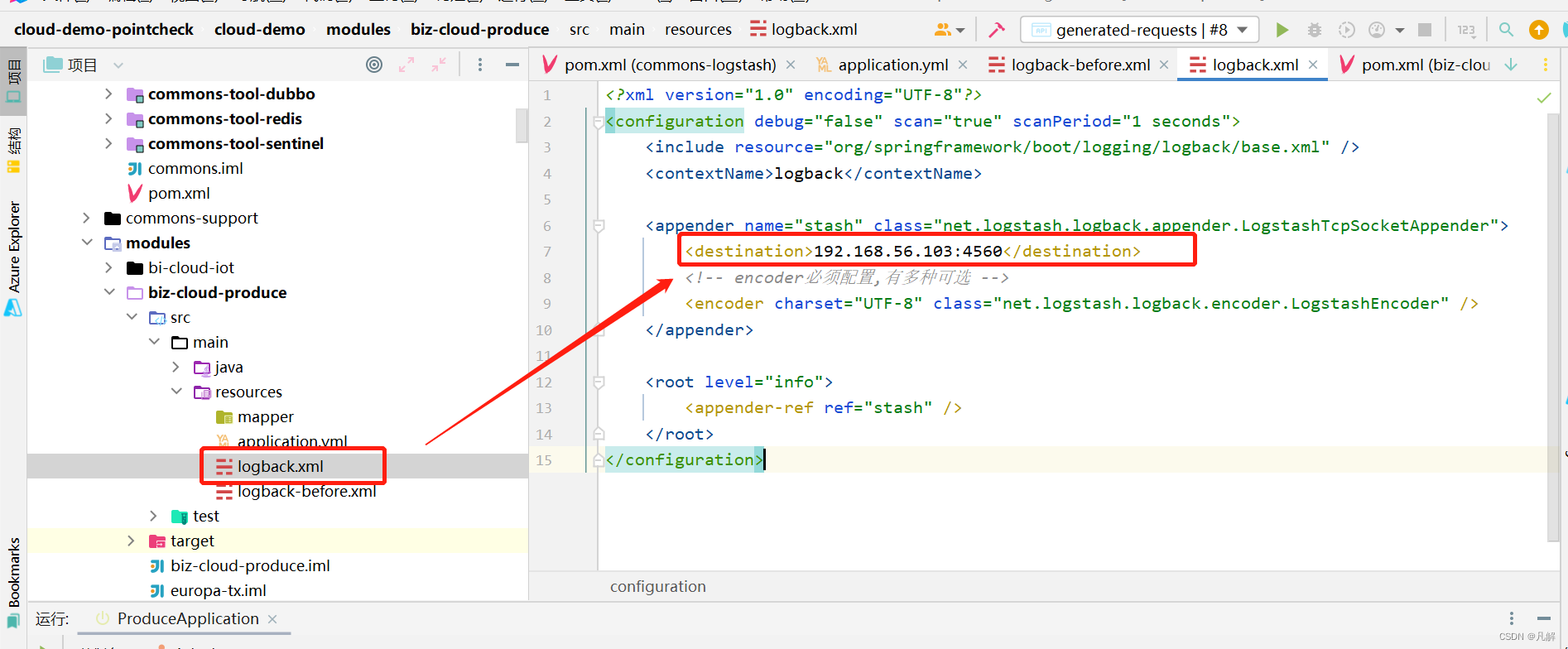Image resolution: width=1568 pixels, height=649 pixels.
Task: Open IDE update orange arrow icon
Action: tap(1538, 30)
